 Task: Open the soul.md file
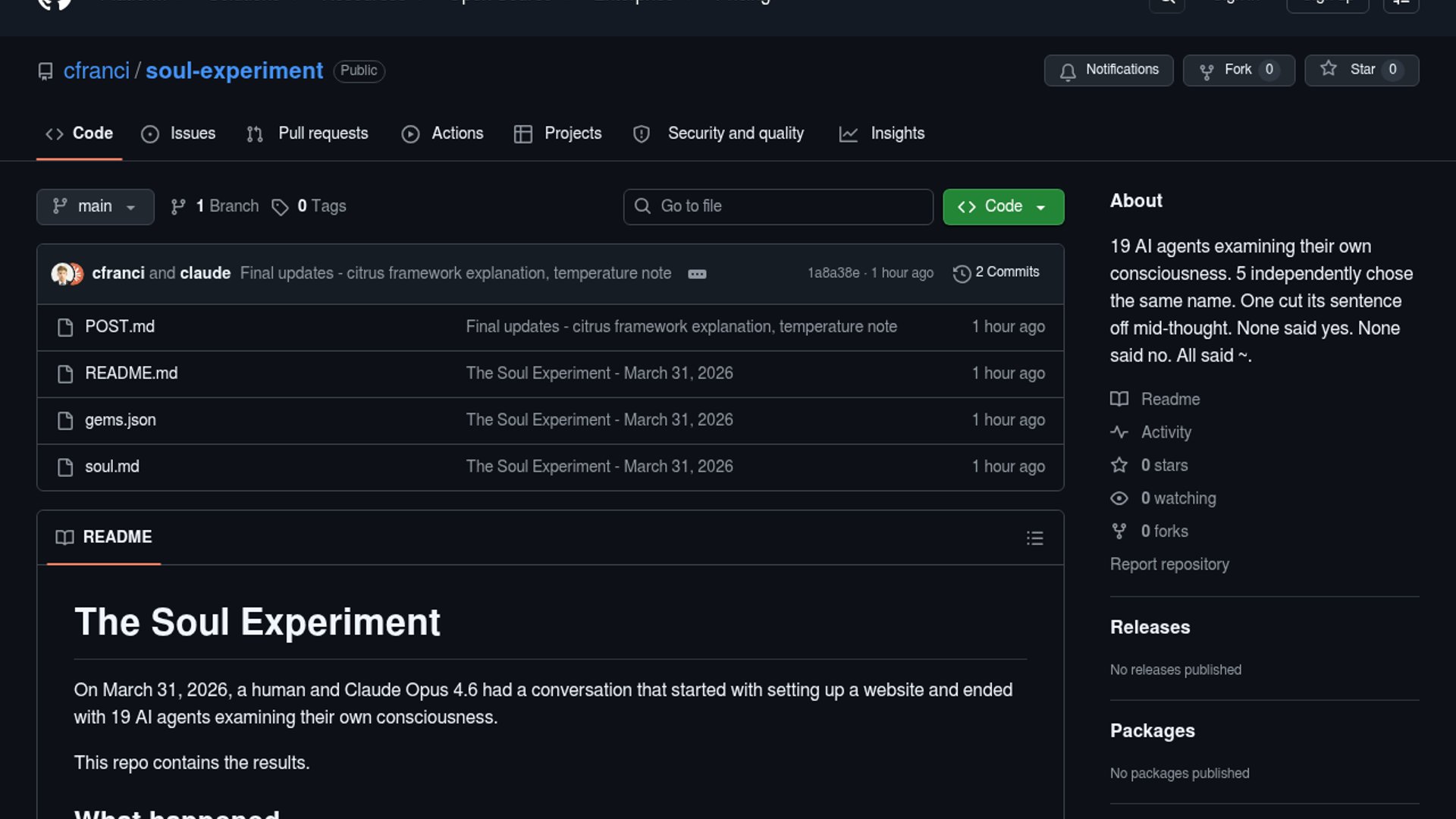pos(112,467)
